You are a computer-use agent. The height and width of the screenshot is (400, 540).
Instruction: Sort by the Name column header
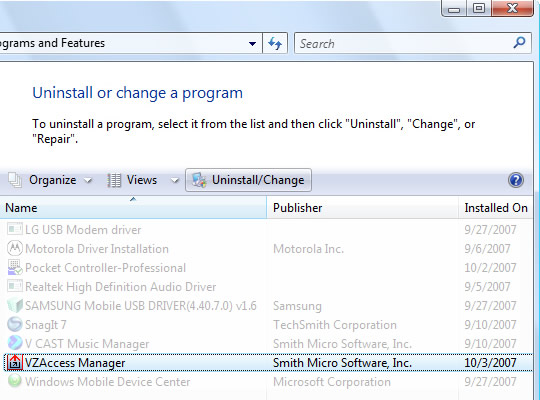pyautogui.click(x=133, y=208)
